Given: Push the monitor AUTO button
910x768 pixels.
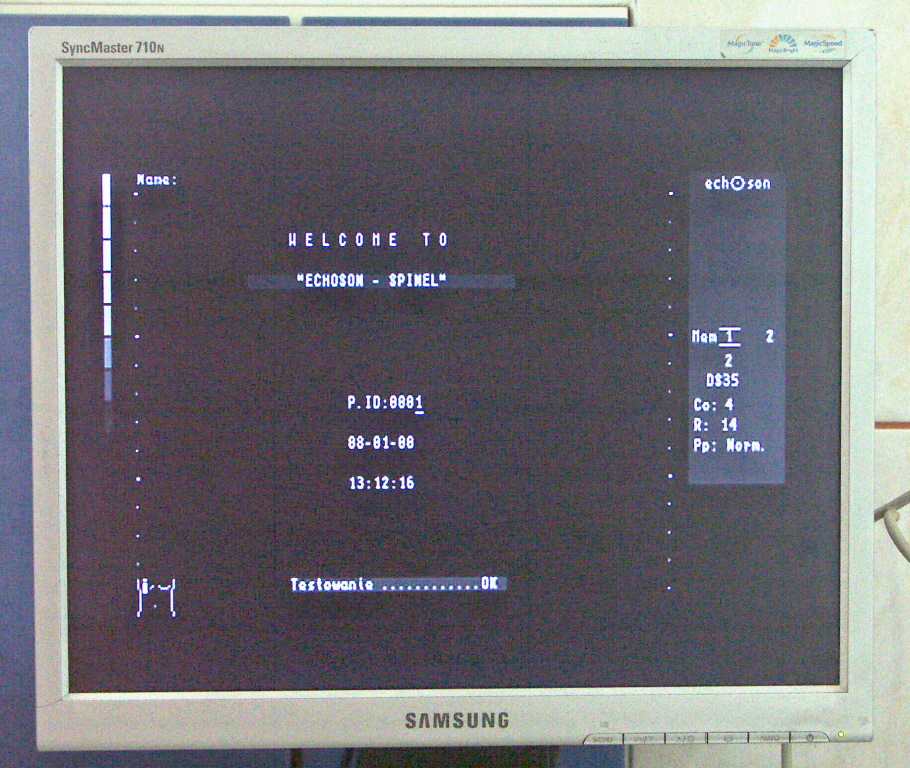Looking at the screenshot, I should pos(770,738).
